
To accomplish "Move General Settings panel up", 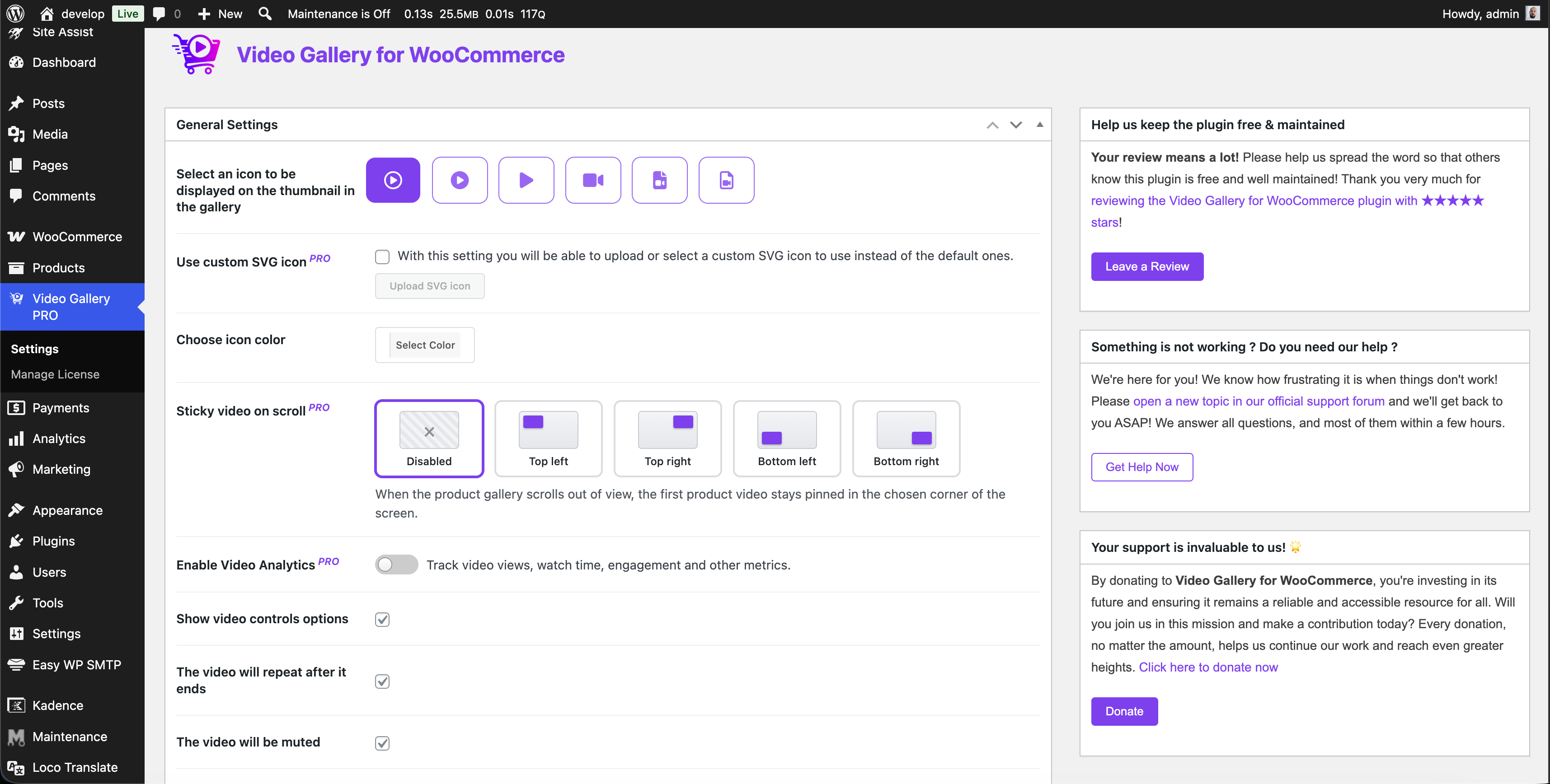I will (x=992, y=125).
